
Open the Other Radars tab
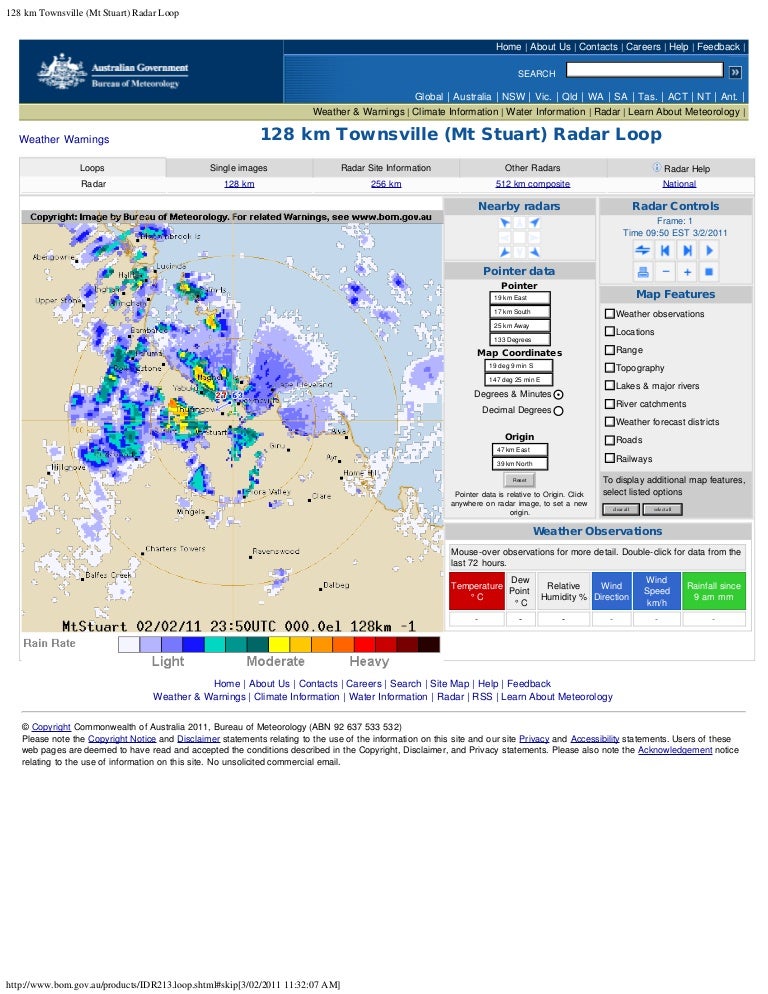533,168
